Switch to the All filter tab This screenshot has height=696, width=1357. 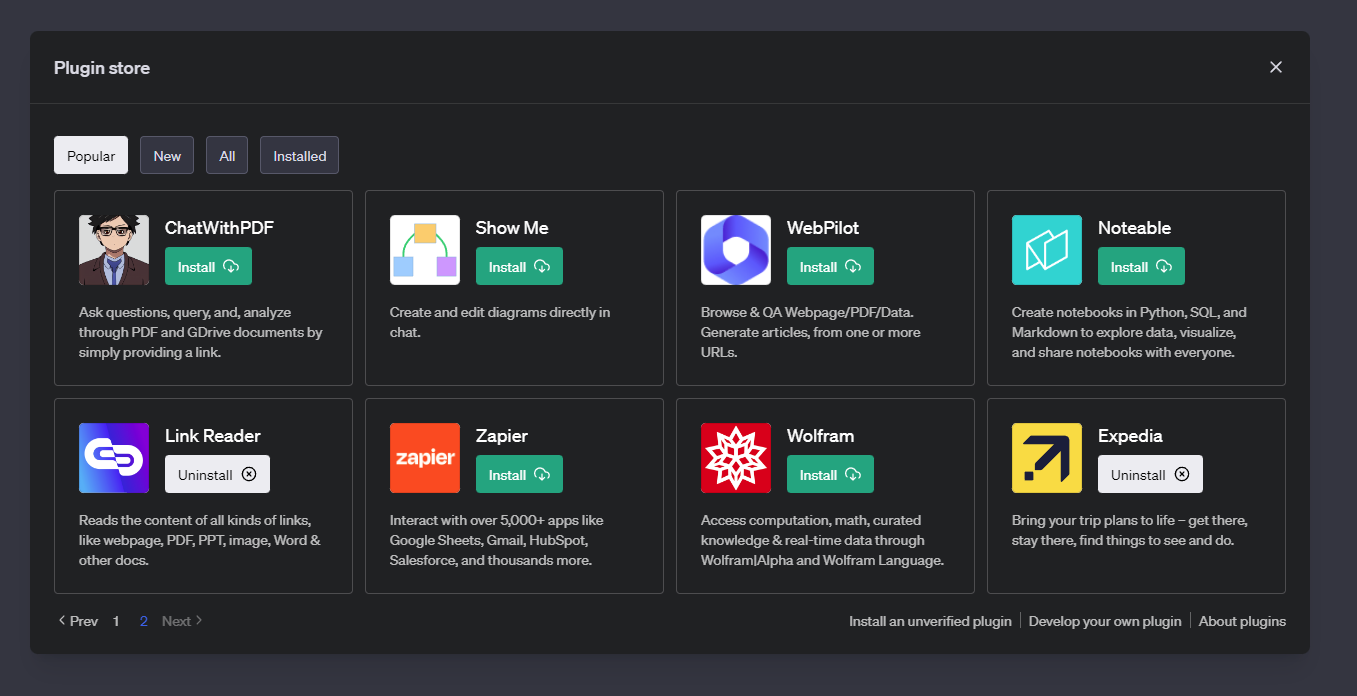[x=227, y=155]
